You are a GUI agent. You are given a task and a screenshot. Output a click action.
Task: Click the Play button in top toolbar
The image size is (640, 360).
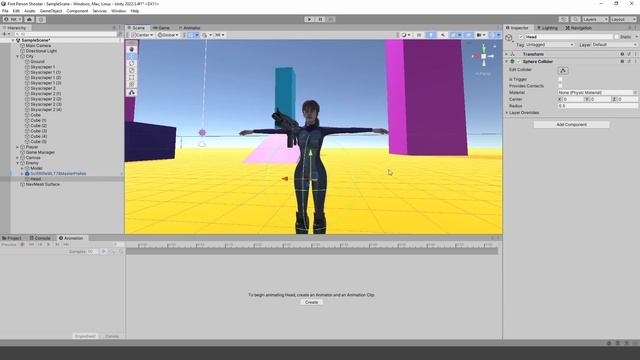[x=309, y=19]
